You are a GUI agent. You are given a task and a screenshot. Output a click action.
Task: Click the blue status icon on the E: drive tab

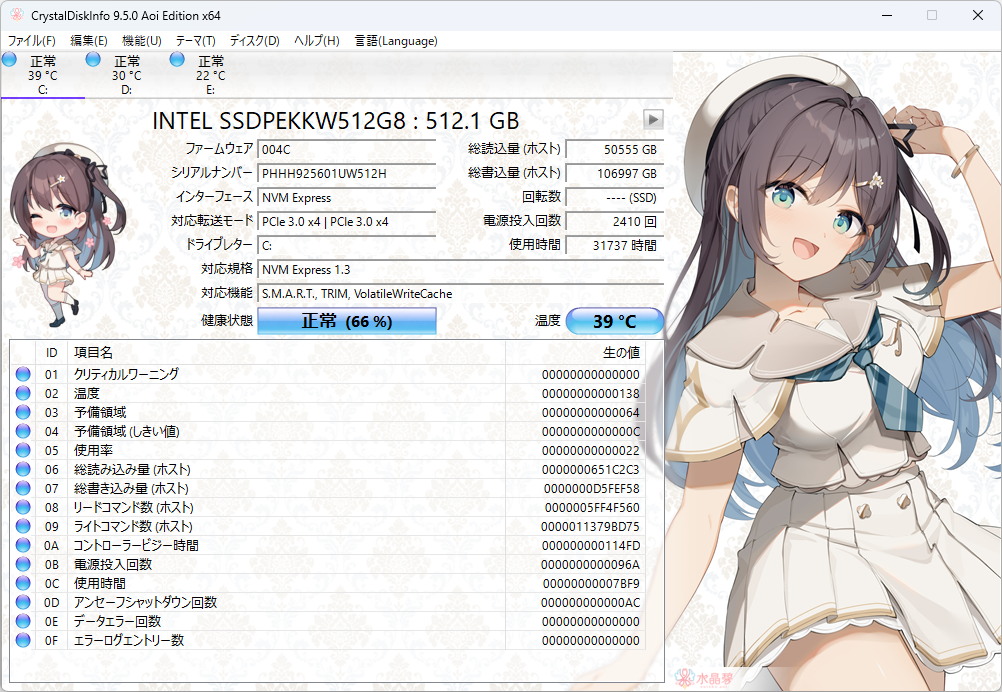(176, 62)
